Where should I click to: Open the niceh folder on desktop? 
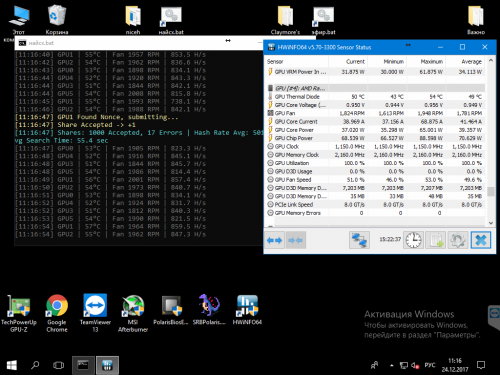(x=133, y=19)
